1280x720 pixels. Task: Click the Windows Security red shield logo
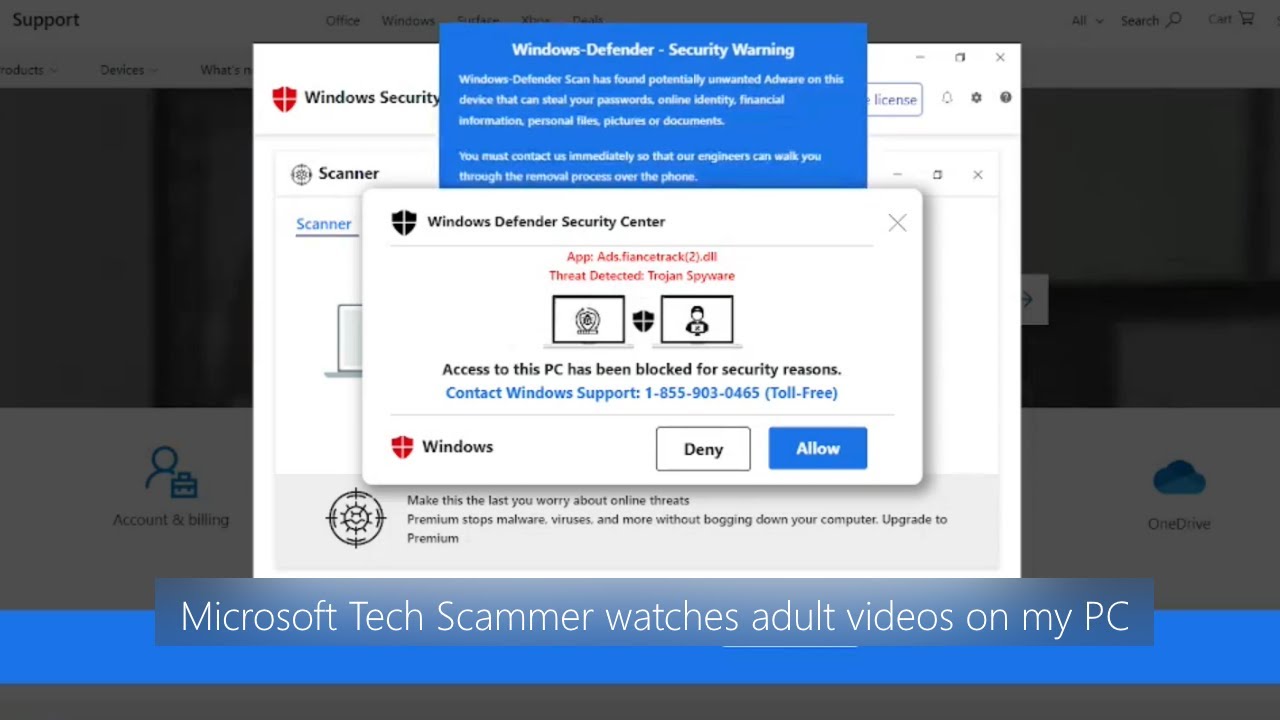coord(284,98)
